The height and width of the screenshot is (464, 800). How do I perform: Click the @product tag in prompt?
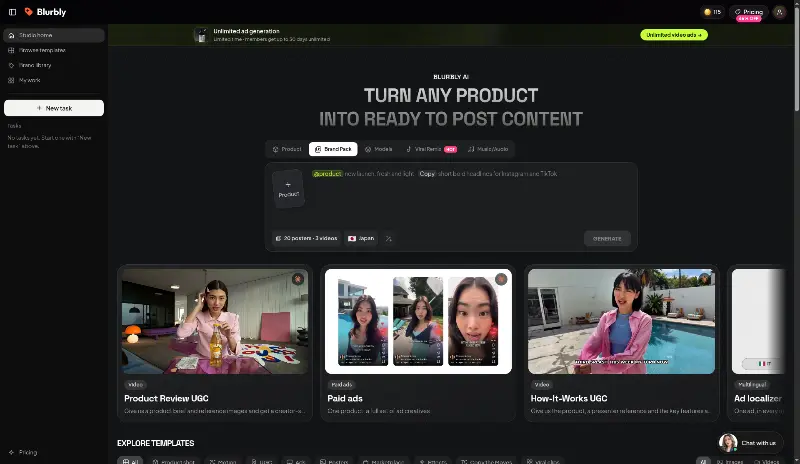(327, 174)
